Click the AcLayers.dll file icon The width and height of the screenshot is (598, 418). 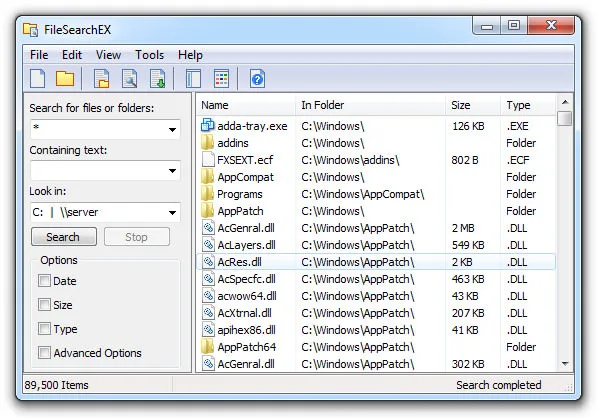point(208,244)
